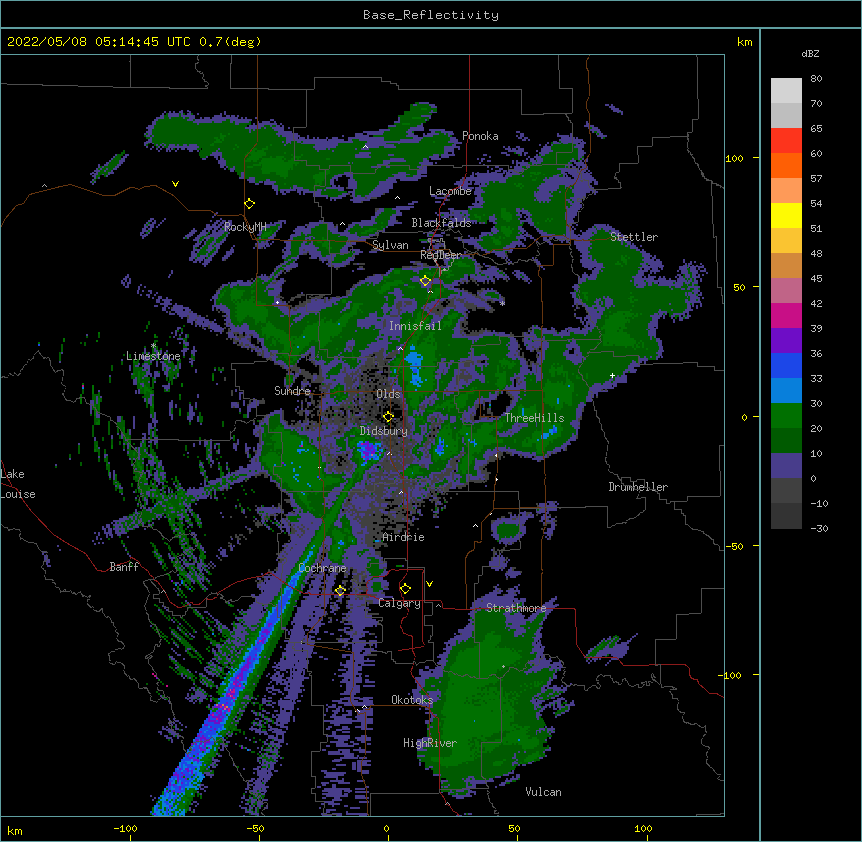The image size is (862, 842).
Task: Click the -50 tick on the horizontal km axis
Action: coord(255,828)
